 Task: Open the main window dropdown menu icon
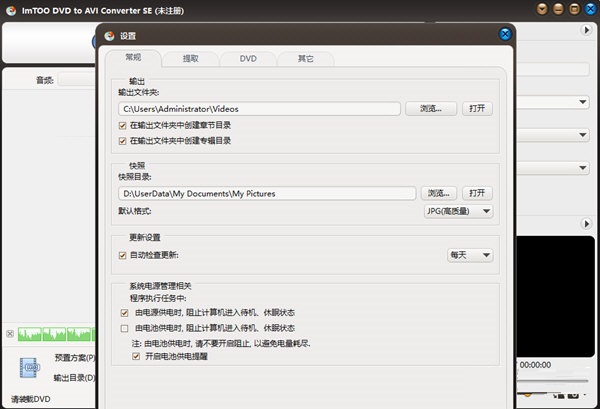(x=542, y=9)
